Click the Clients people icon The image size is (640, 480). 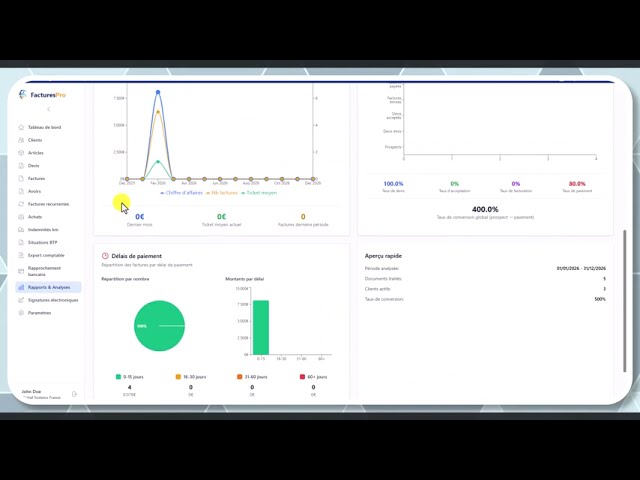(21, 140)
